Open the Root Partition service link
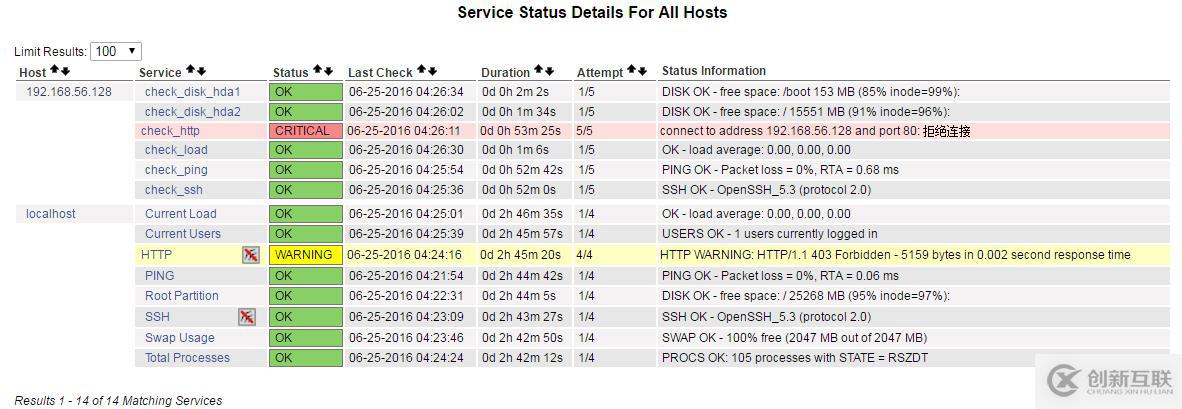The width and height of the screenshot is (1182, 409). (181, 296)
